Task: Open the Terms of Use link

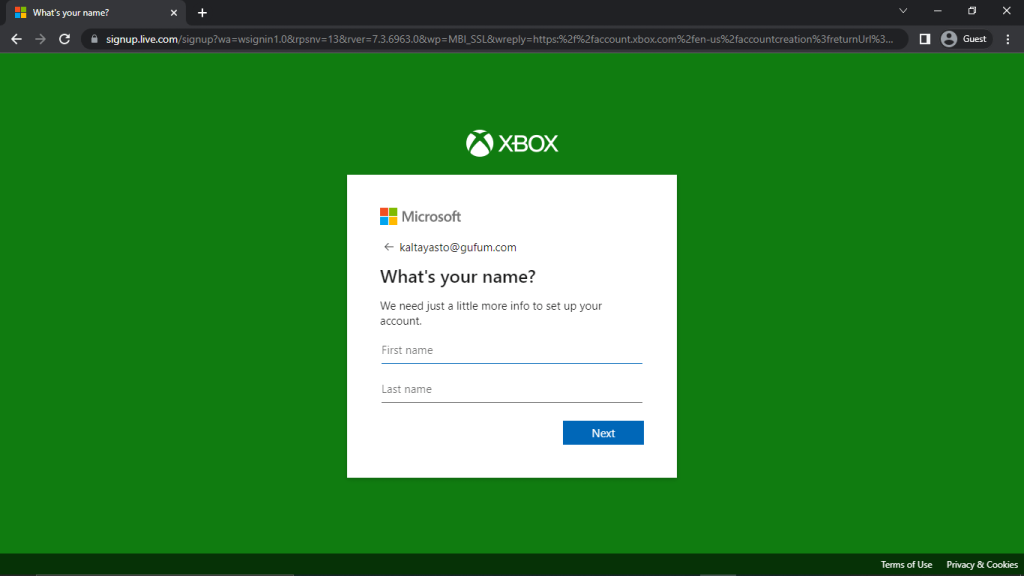Action: (906, 565)
